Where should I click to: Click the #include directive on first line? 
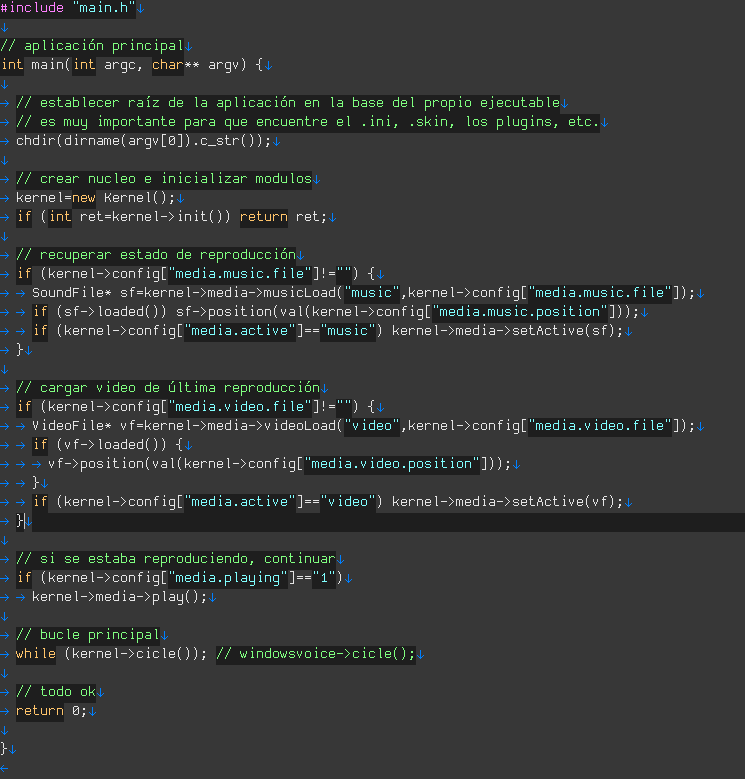(32, 8)
